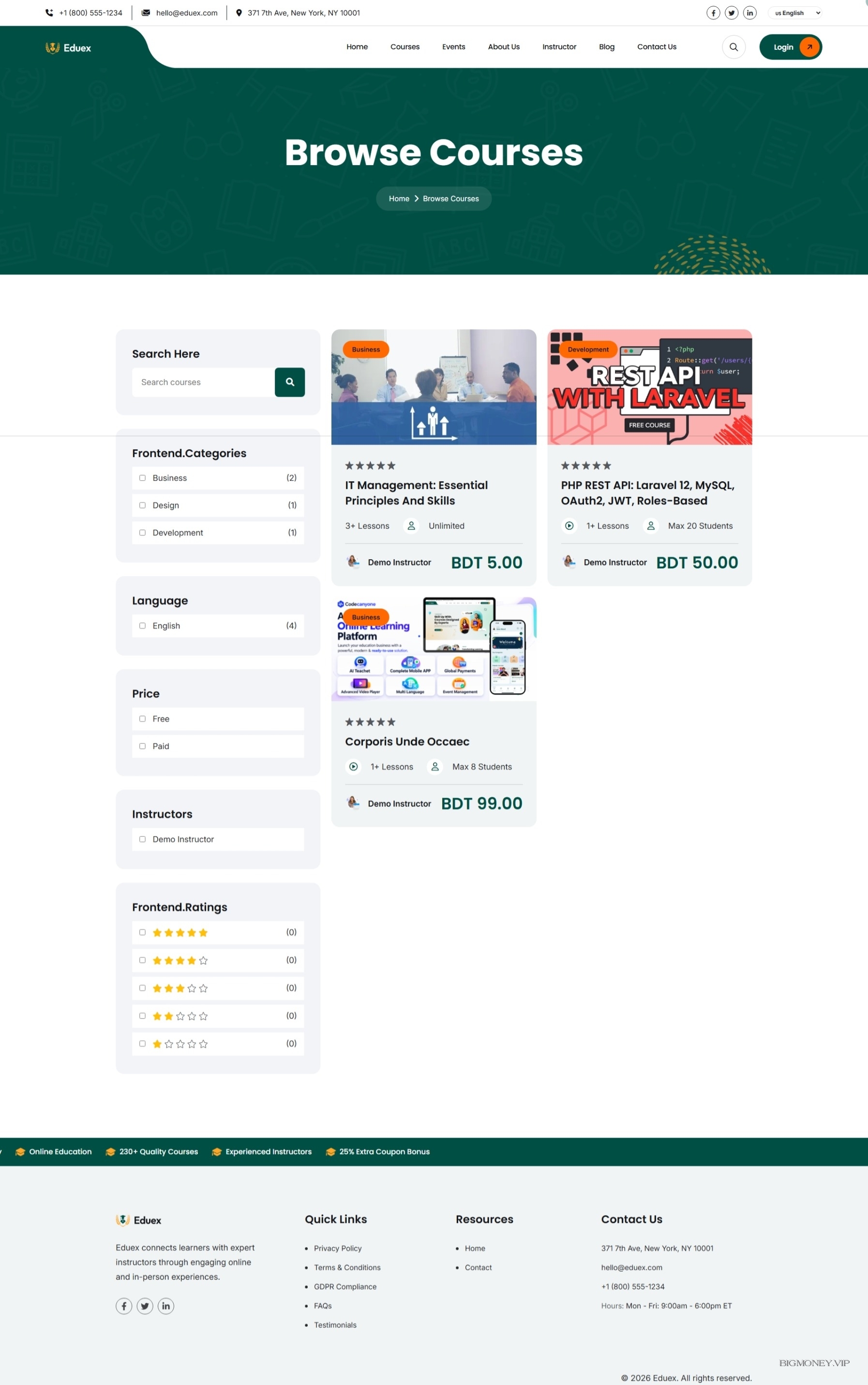Click the footer LinkedIn icon
This screenshot has width=868, height=1385.
pos(166,1306)
